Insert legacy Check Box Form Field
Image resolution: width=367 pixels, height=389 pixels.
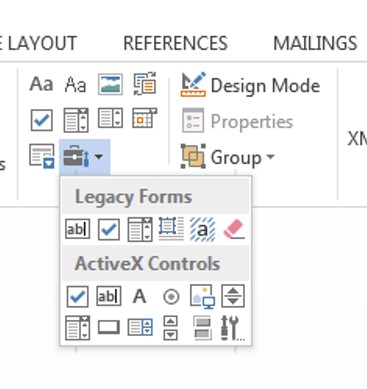[109, 229]
